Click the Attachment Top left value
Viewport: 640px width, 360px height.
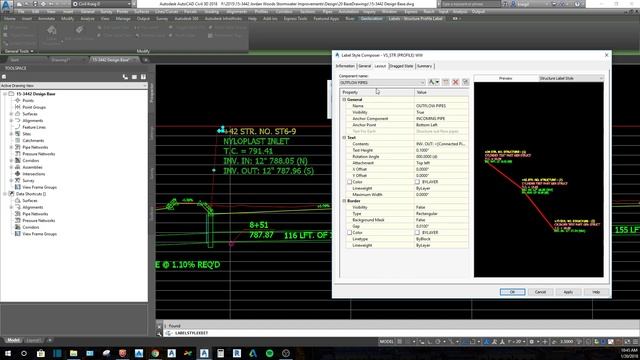point(441,163)
